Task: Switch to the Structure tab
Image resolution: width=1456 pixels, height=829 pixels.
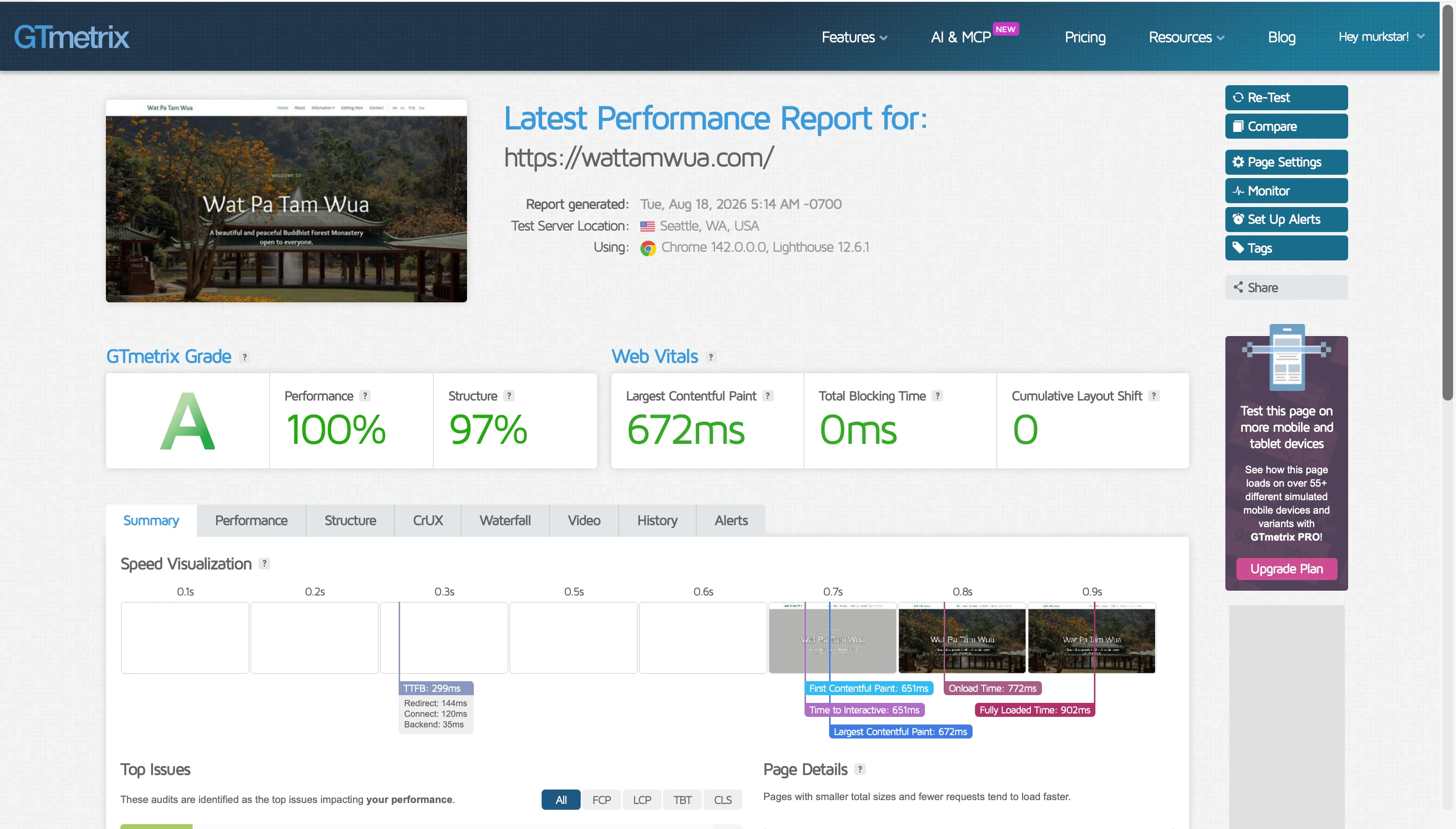Action: tap(350, 520)
